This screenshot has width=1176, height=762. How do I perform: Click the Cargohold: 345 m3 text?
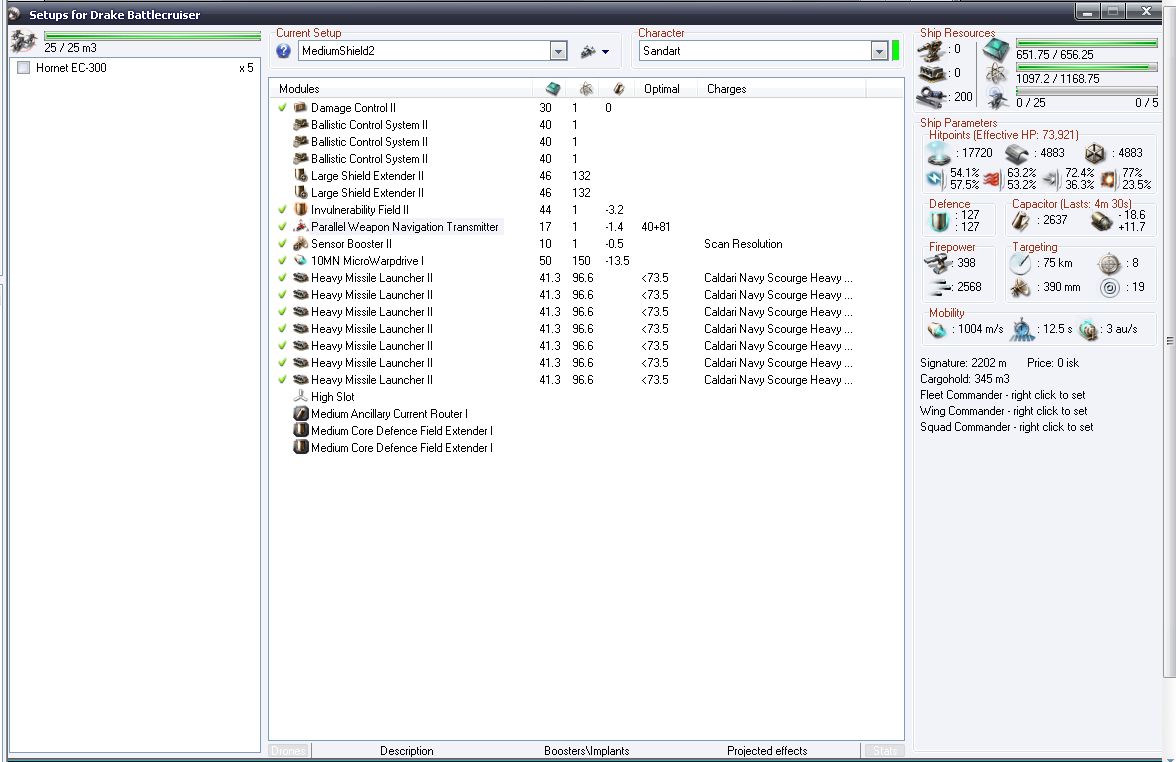tap(964, 379)
